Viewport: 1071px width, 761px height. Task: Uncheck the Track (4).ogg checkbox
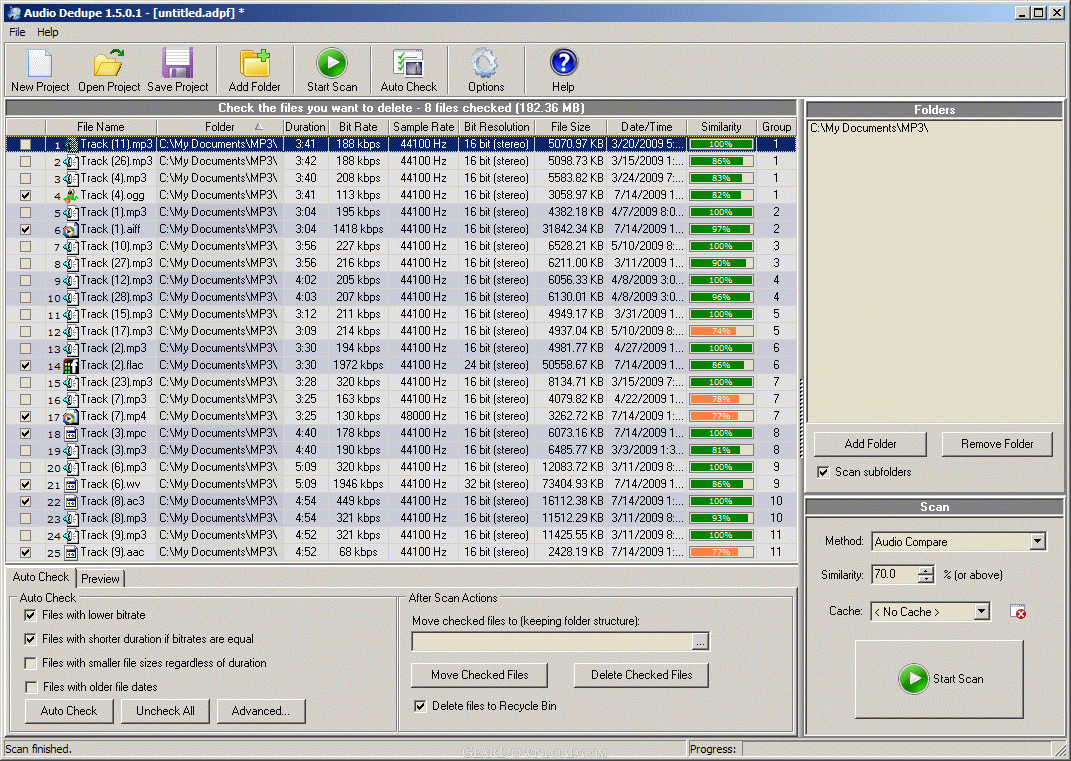click(x=25, y=195)
